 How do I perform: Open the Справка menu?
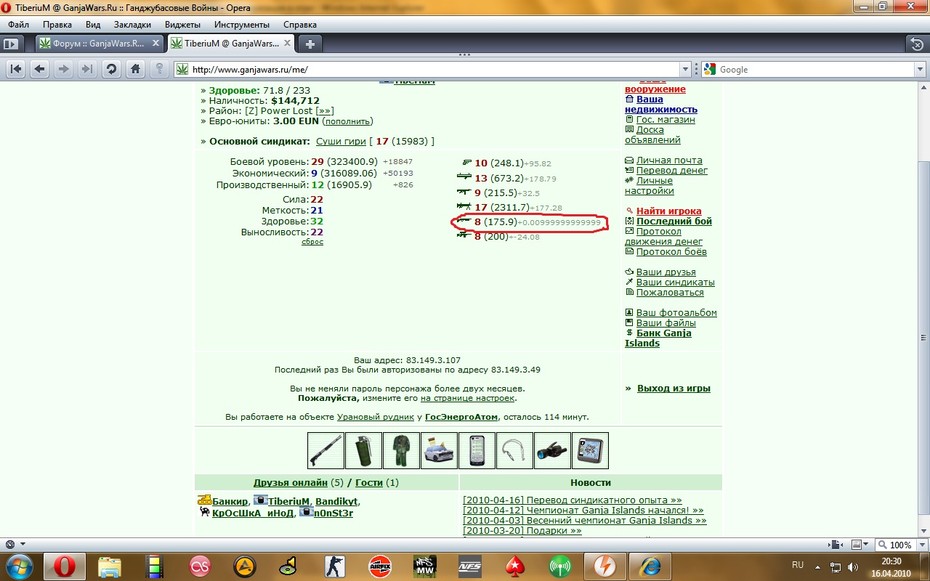[x=300, y=25]
